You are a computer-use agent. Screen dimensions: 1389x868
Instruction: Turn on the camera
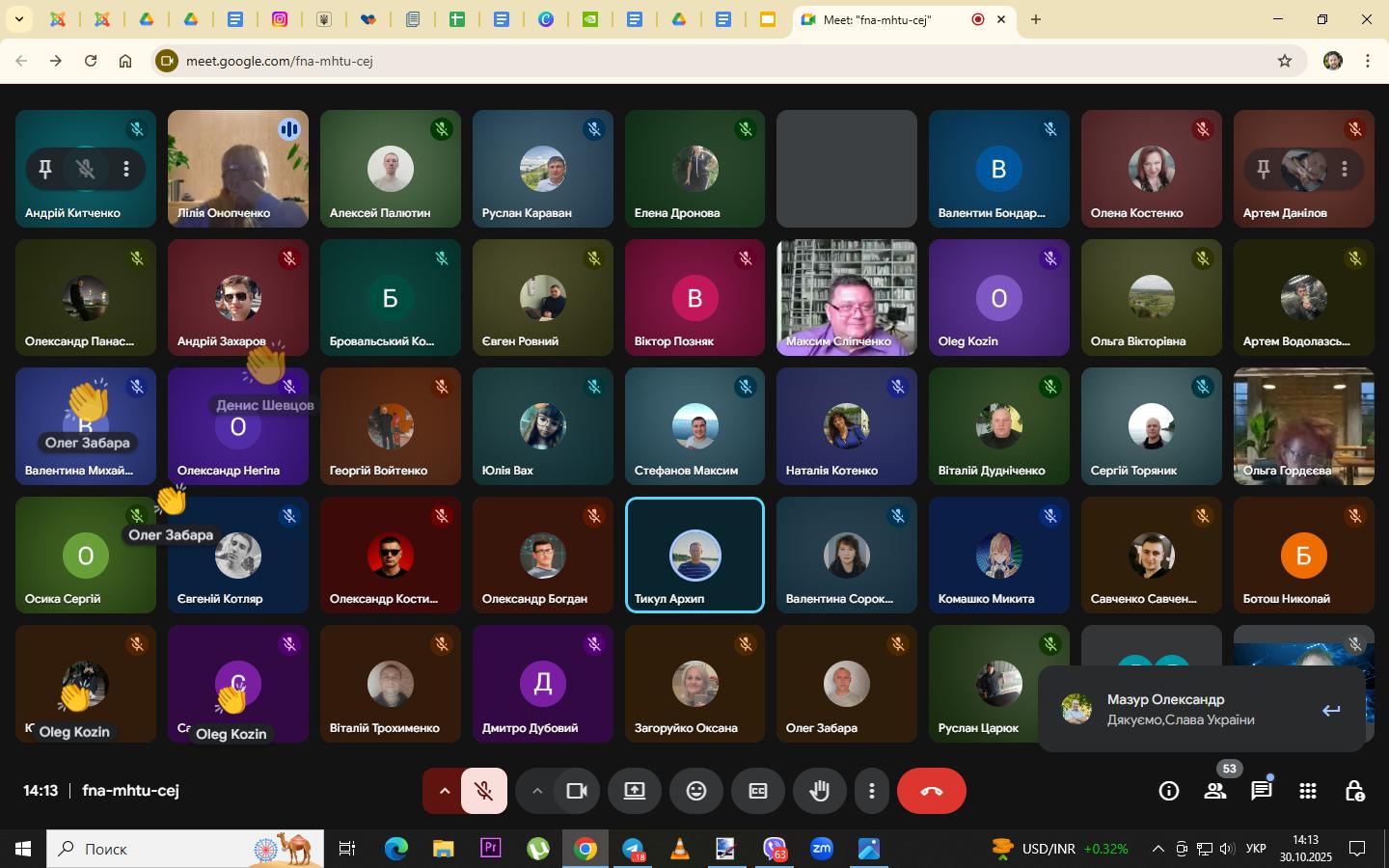577,791
